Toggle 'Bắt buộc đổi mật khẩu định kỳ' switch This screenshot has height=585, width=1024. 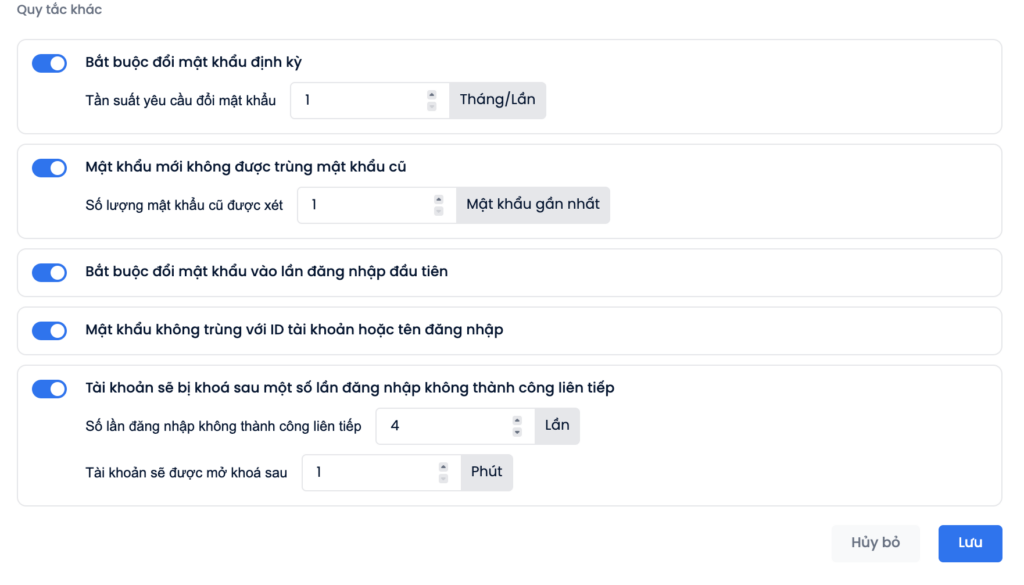[50, 63]
